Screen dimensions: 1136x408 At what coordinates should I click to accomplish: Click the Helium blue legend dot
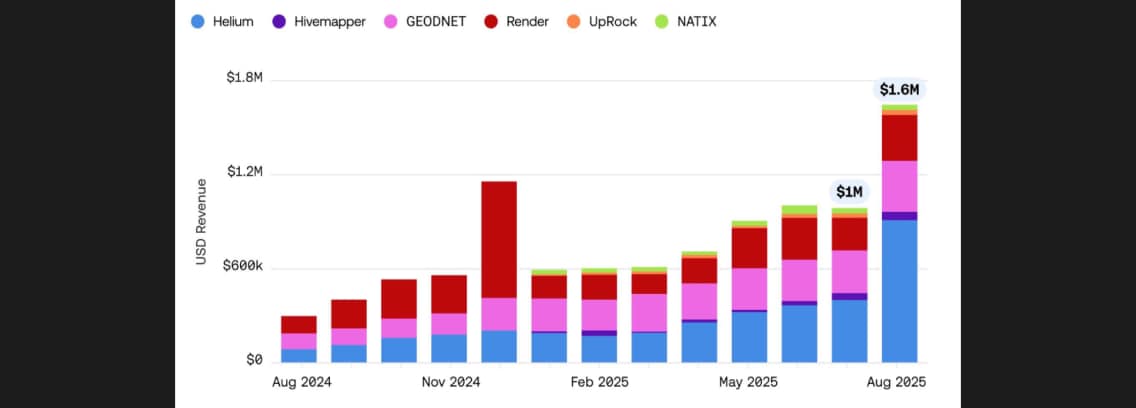click(198, 21)
